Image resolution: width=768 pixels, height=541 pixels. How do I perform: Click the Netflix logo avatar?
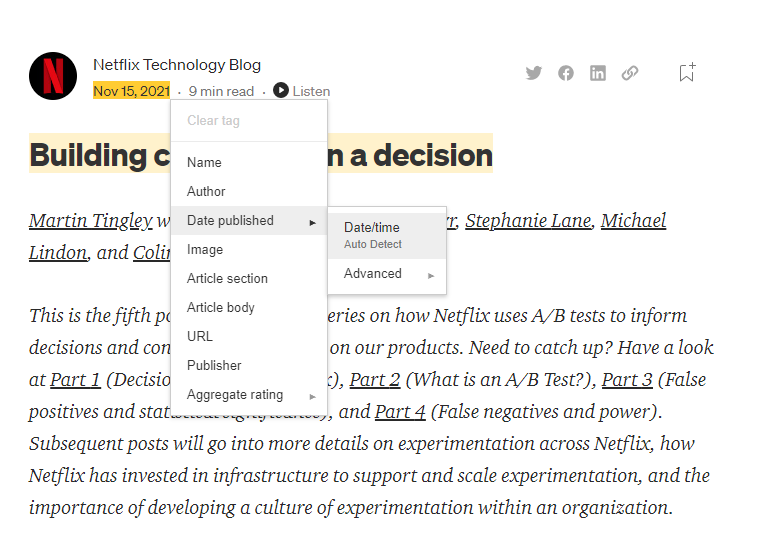(x=53, y=76)
